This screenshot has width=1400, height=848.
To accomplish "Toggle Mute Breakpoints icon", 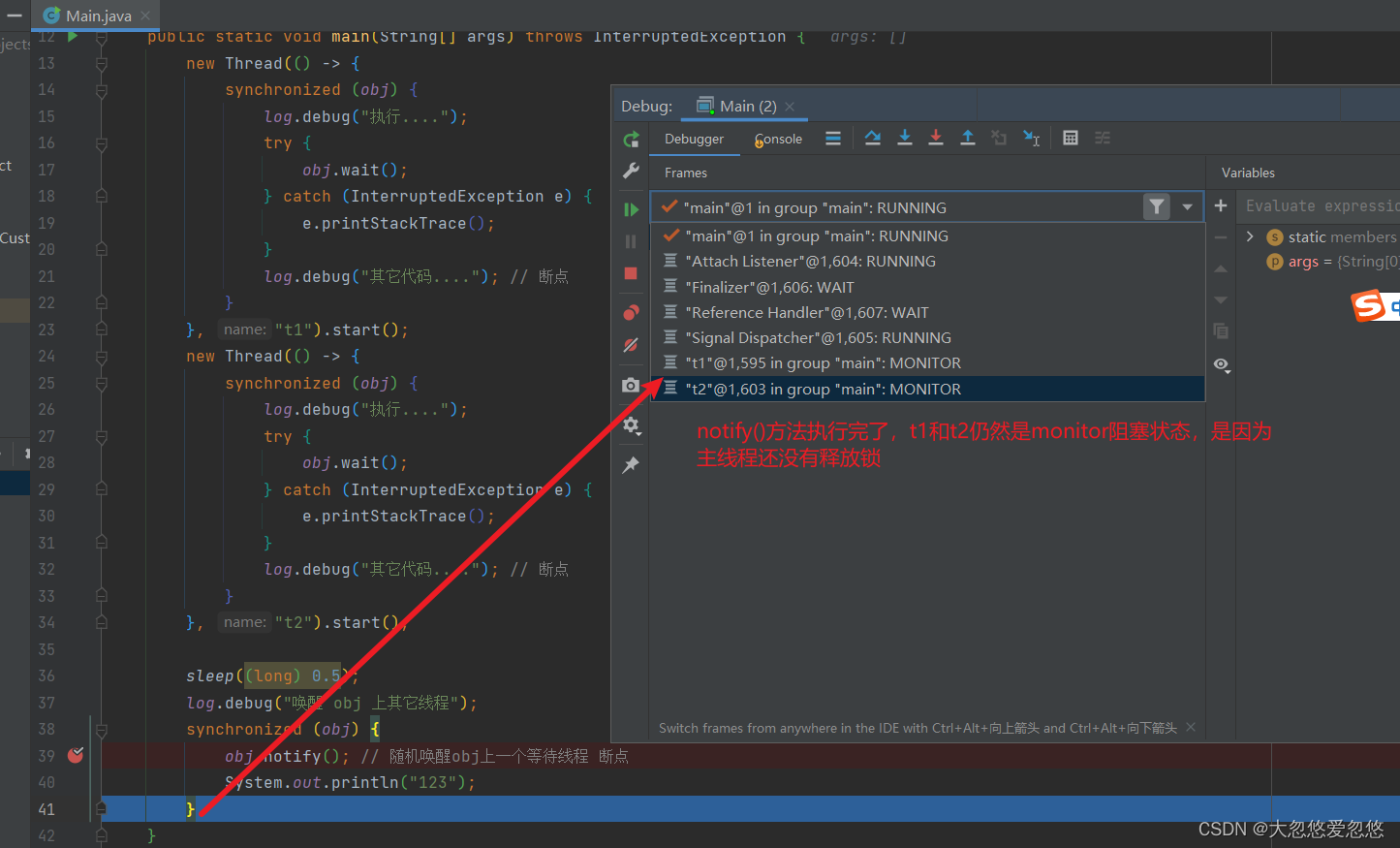I will (x=632, y=344).
